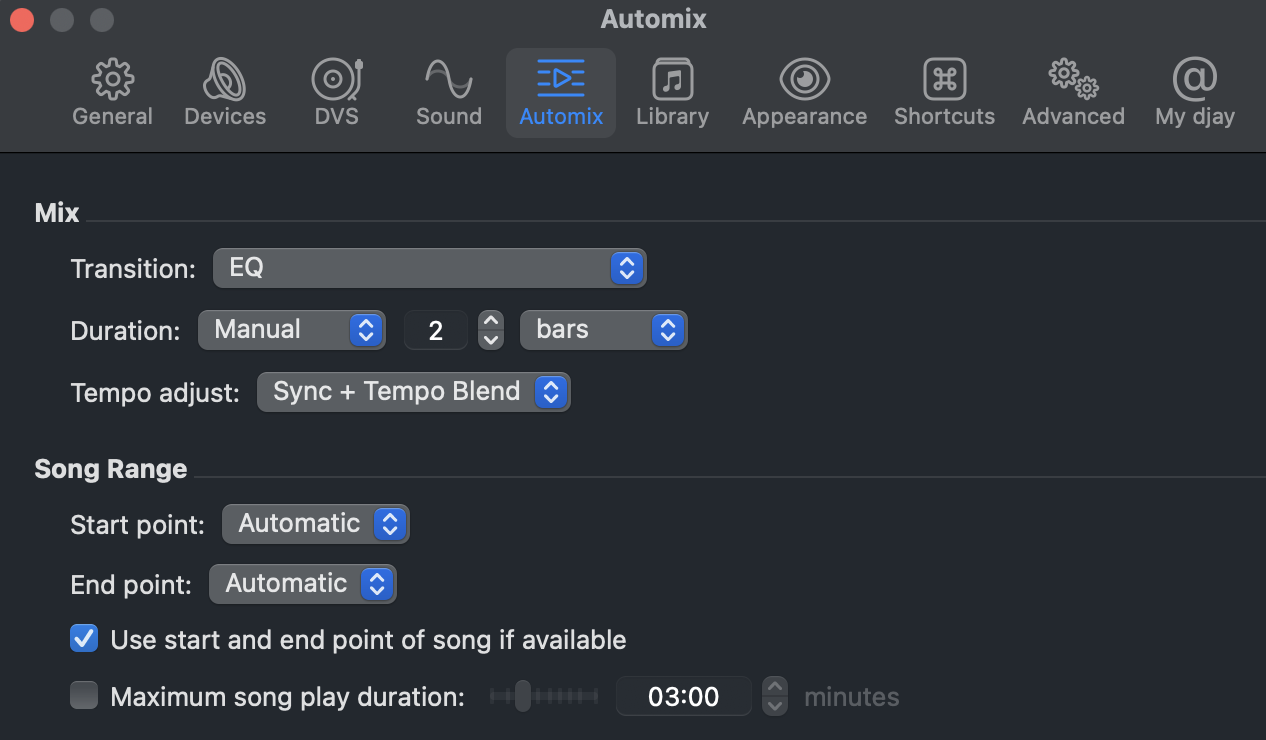1266x740 pixels.
Task: Click the 03:00 minutes stepper arrows
Action: pos(775,696)
